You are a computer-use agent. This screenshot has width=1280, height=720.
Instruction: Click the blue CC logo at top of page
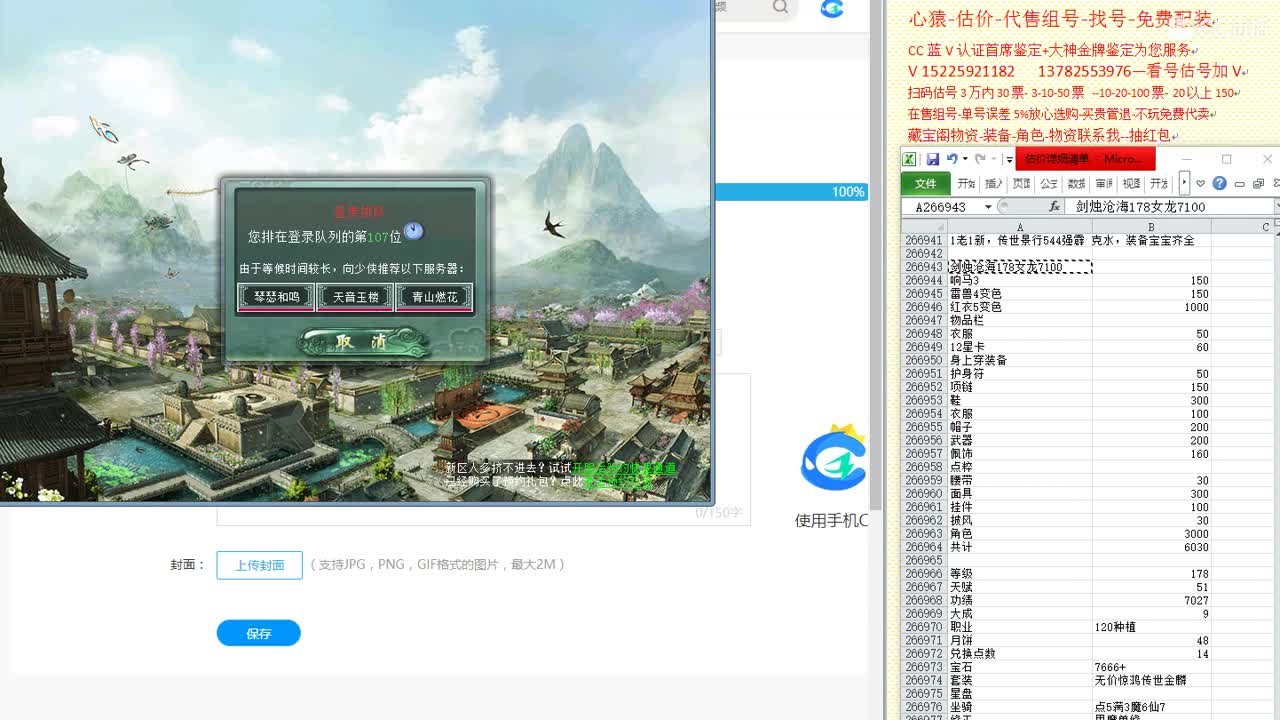(832, 8)
